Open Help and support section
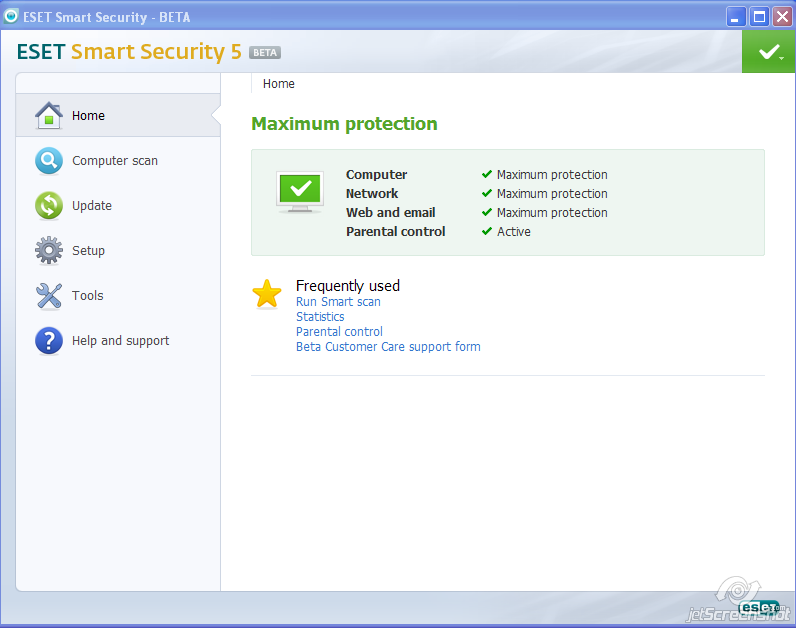 tap(118, 340)
